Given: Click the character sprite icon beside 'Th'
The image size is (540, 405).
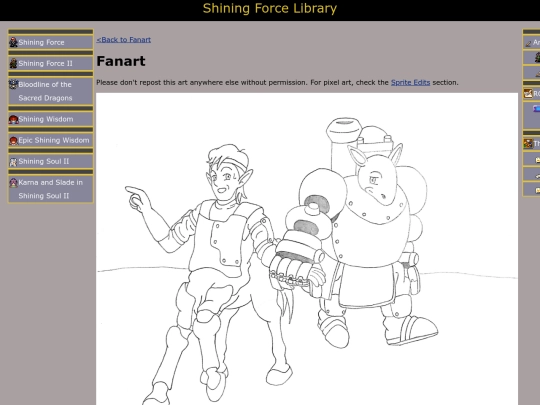Looking at the screenshot, I should pos(528,143).
